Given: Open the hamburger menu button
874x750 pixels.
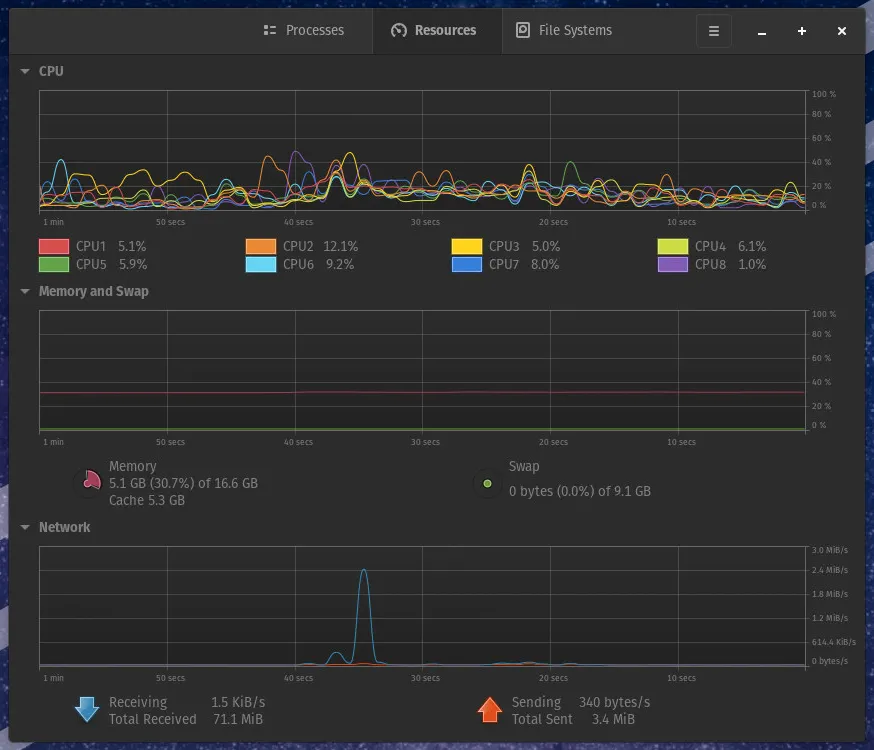Looking at the screenshot, I should click(713, 31).
